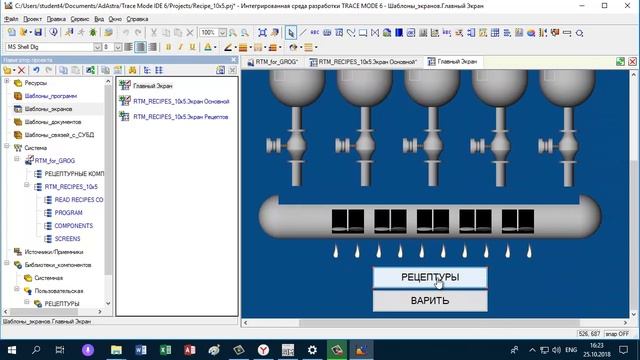Click the green restore icon on tab bar
640x360 pixels.
pyautogui.click(x=620, y=62)
